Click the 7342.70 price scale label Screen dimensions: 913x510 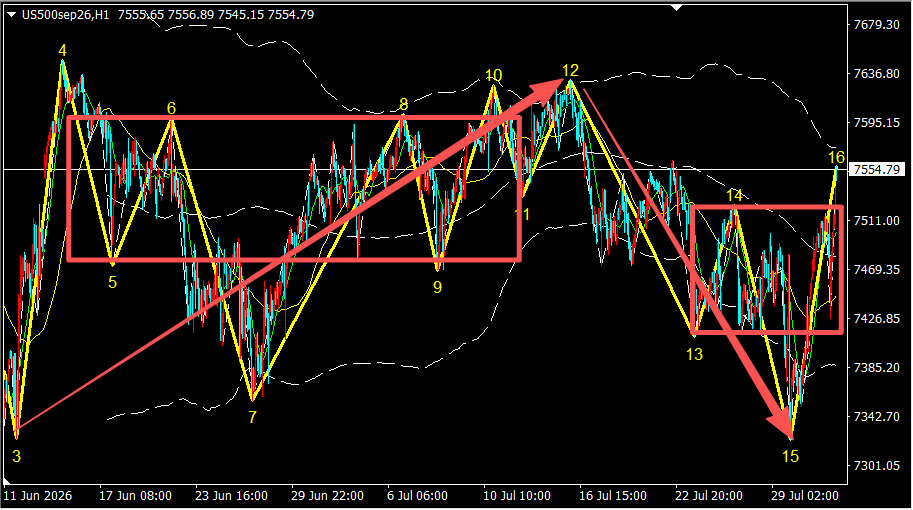[x=876, y=416]
